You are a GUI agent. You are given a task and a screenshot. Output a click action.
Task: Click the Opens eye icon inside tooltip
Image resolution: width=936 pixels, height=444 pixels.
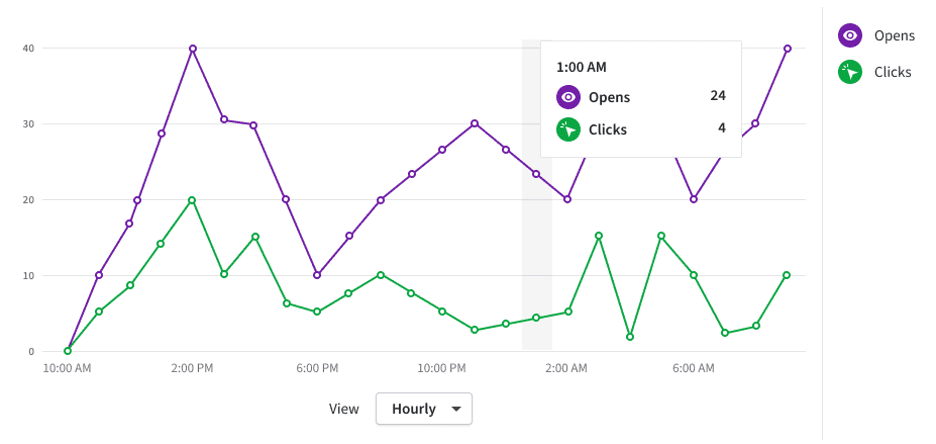(568, 97)
